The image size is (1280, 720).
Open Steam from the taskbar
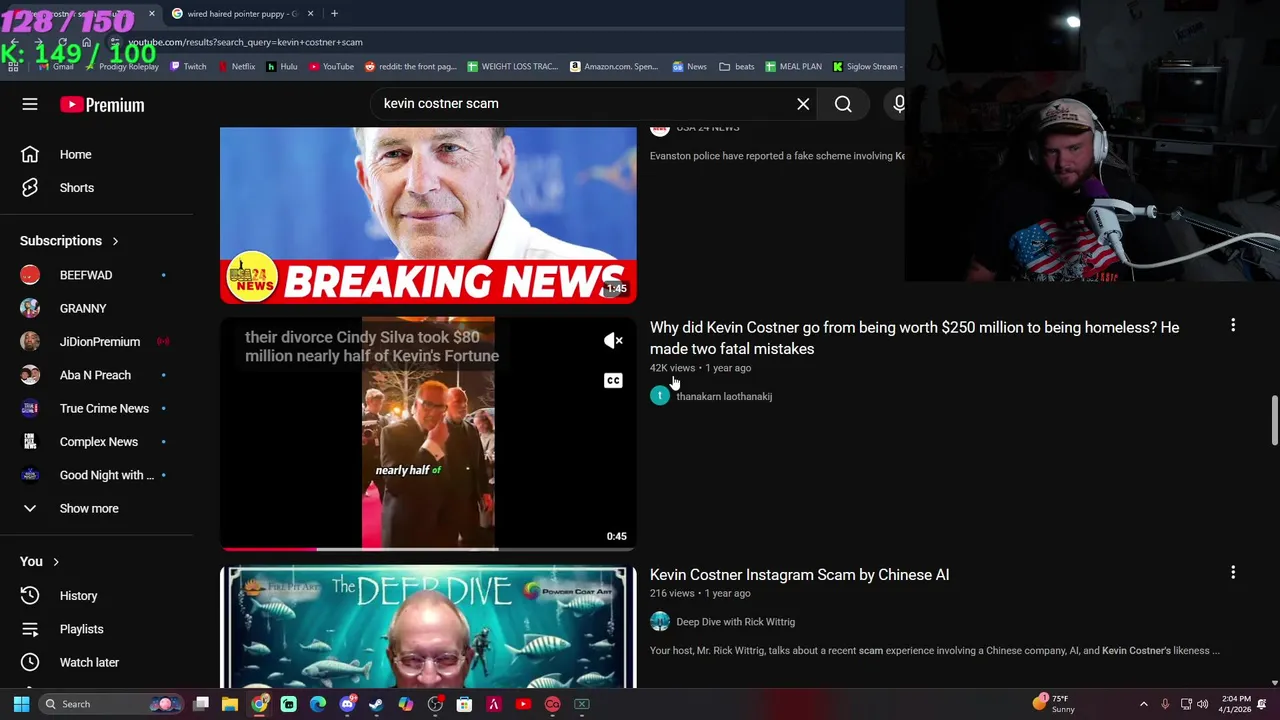(376, 704)
